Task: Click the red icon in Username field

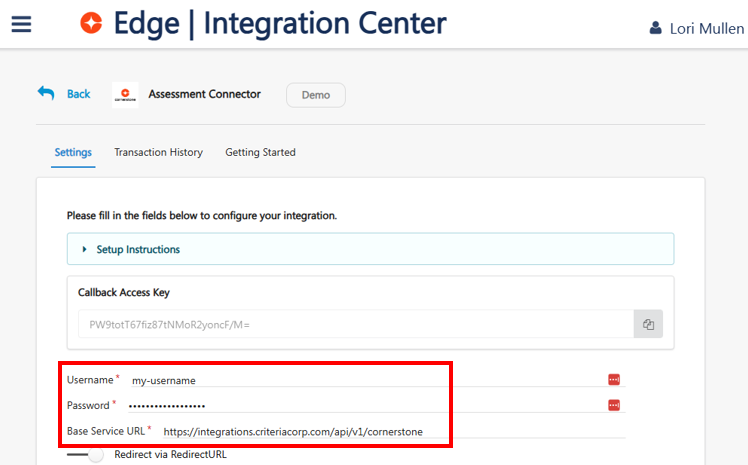Action: 614,380
